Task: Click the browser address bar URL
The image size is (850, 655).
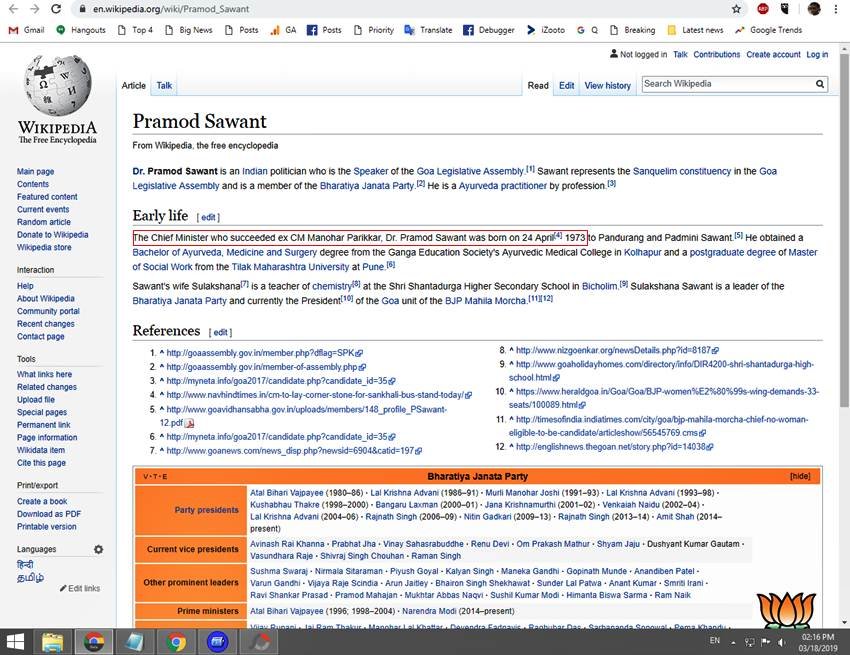Action: click(x=171, y=9)
